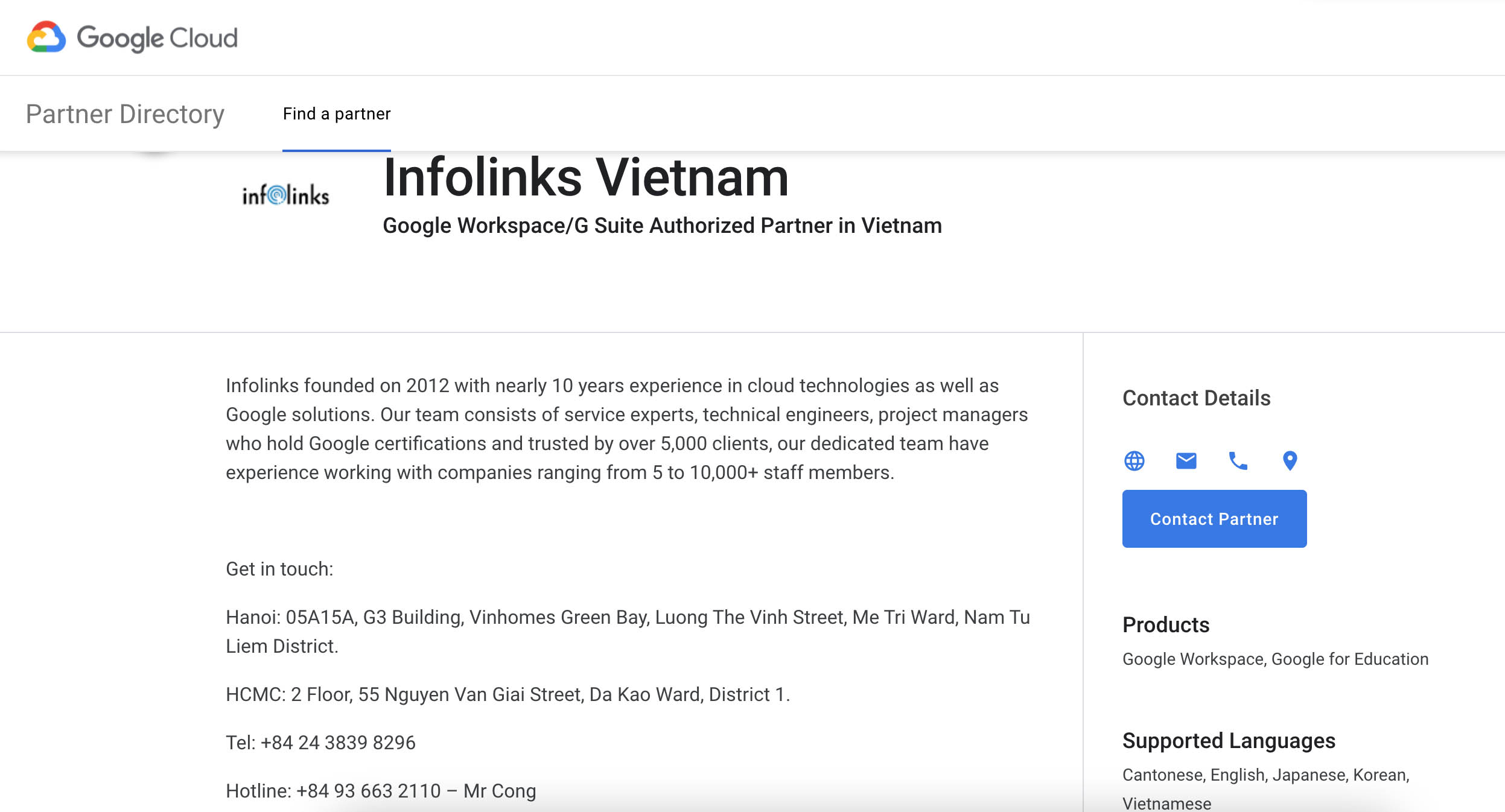This screenshot has height=812, width=1505.
Task: Open the partner website globe icon
Action: [x=1134, y=461]
